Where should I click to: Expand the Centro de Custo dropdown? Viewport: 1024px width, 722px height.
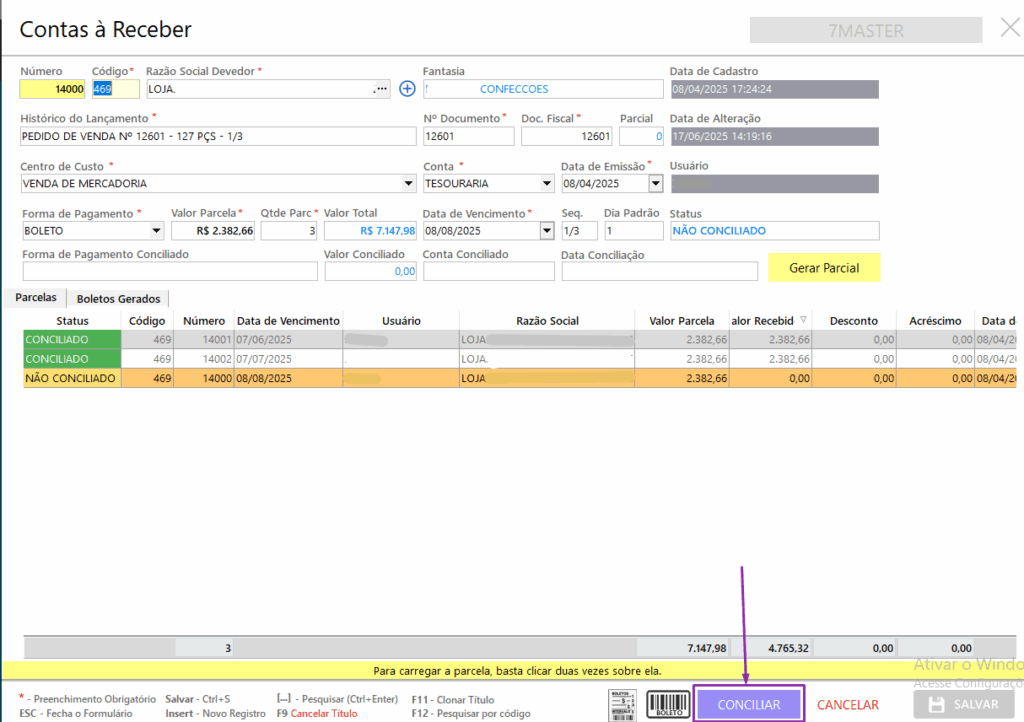(x=408, y=184)
